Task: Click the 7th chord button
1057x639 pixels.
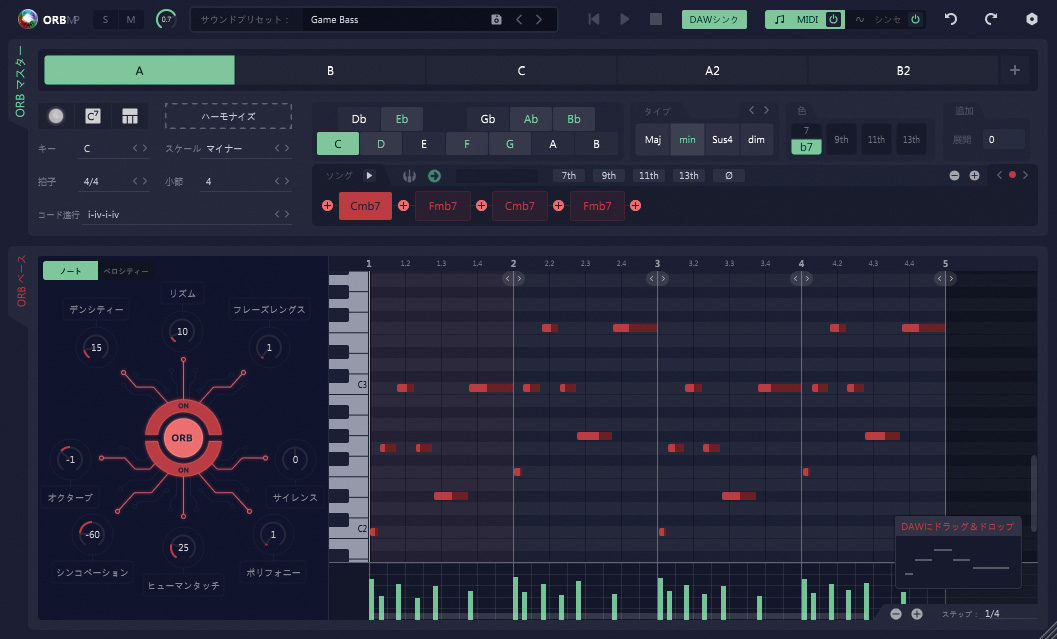Action: 569,175
